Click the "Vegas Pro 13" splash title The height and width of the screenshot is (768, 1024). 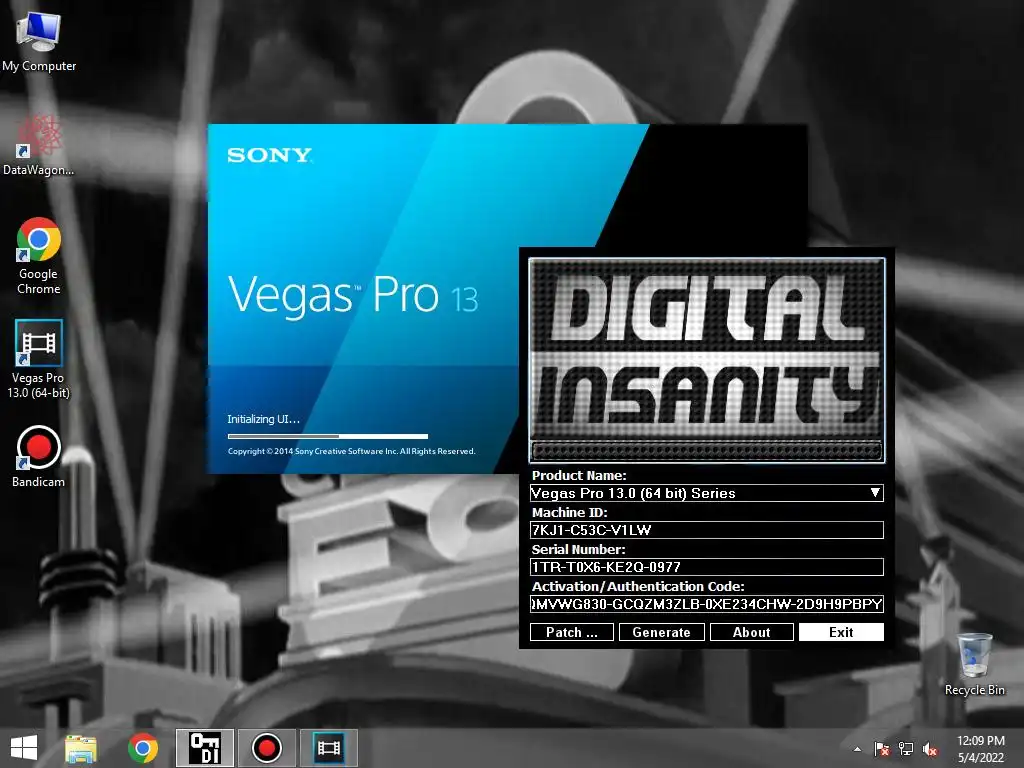353,296
